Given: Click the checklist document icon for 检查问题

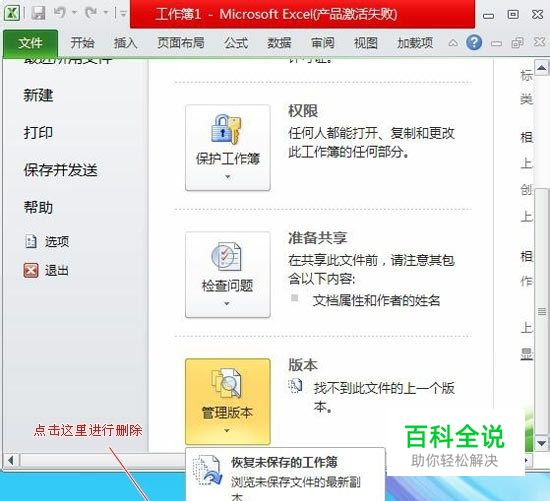Looking at the screenshot, I should click(x=226, y=256).
